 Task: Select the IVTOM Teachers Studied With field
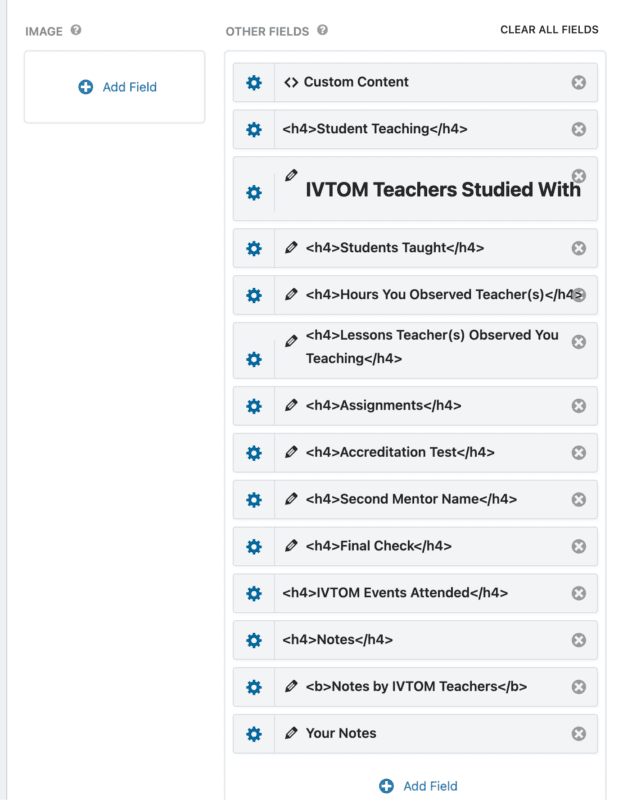(442, 189)
